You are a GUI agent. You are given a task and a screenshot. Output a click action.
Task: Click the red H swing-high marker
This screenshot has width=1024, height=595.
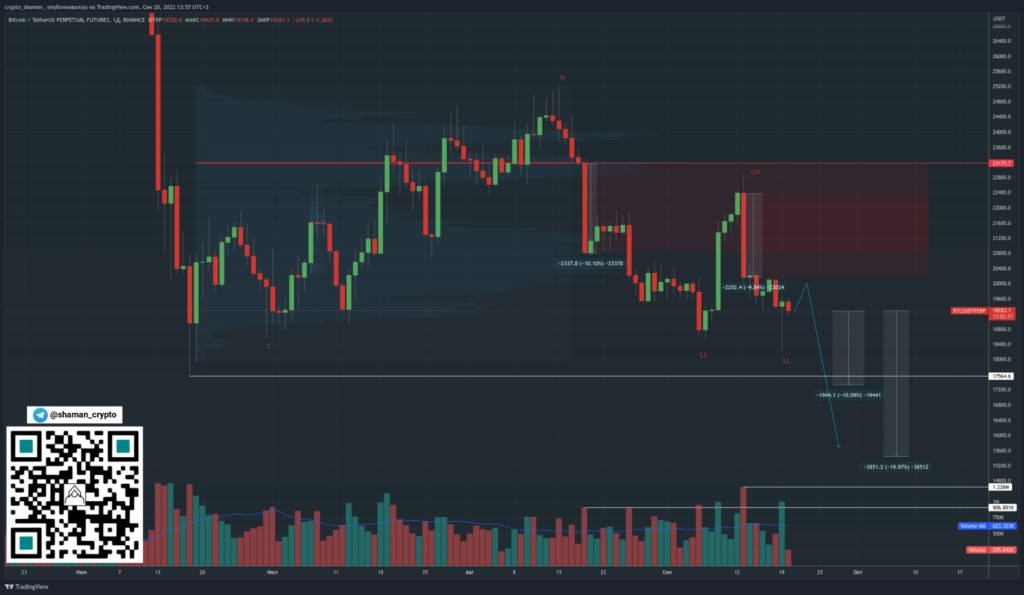(562, 77)
